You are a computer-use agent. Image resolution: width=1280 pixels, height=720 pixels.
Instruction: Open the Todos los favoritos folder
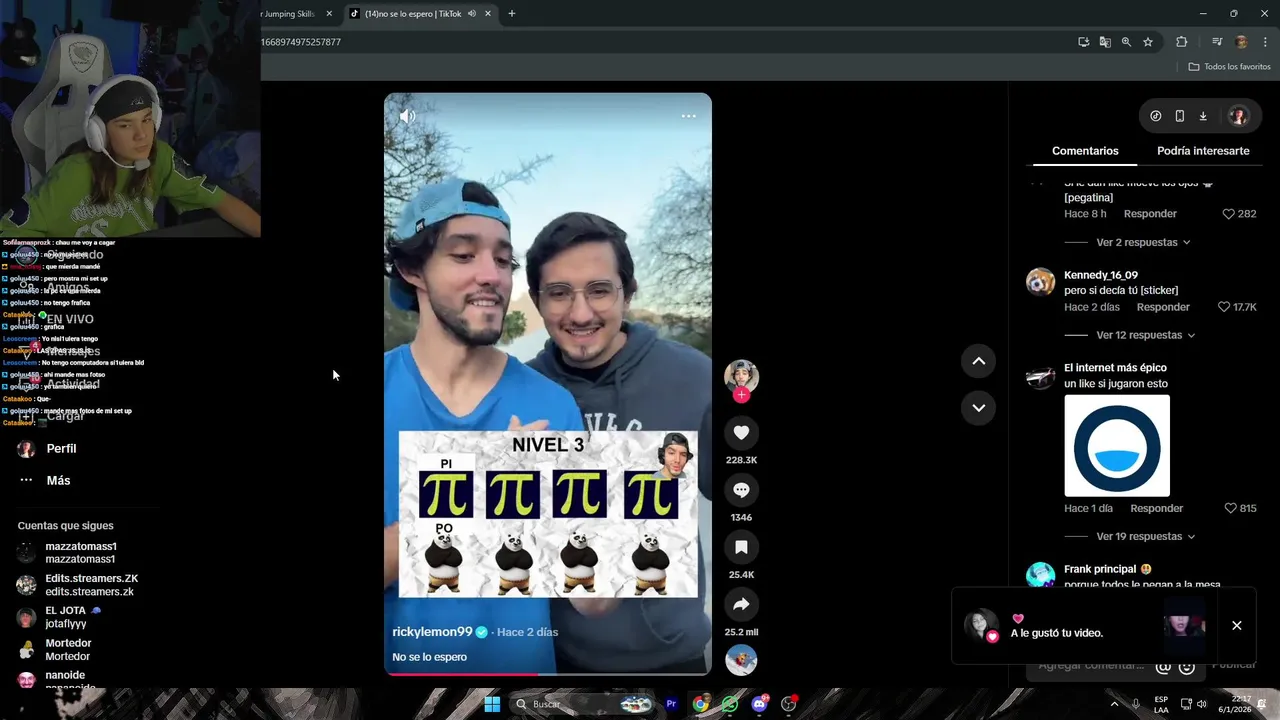[1229, 67]
